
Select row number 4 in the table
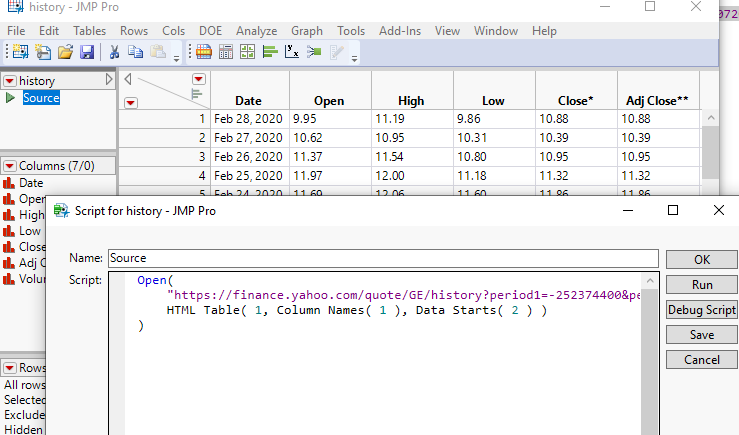[x=164, y=175]
